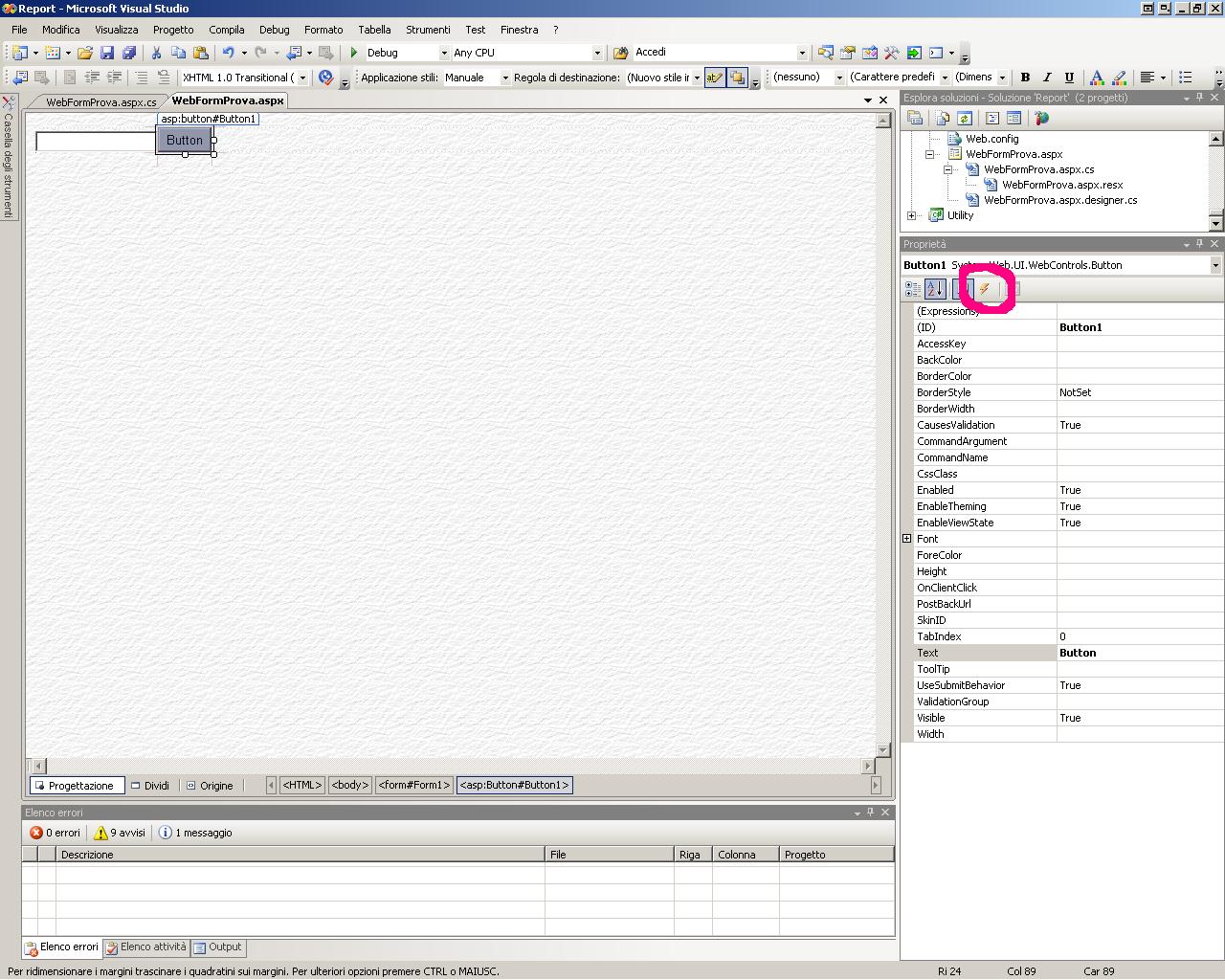Click the Refresh icon in Esplora soluzioni
Image resolution: width=1225 pixels, height=980 pixels.
(965, 118)
